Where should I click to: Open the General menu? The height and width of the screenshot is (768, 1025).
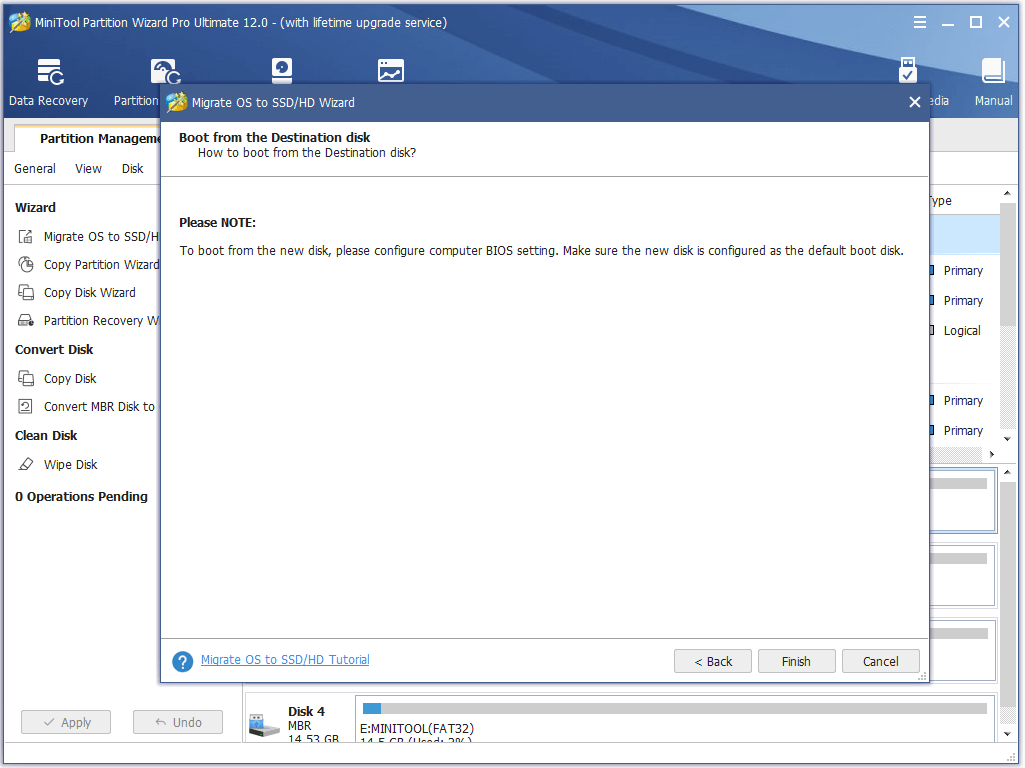(35, 169)
